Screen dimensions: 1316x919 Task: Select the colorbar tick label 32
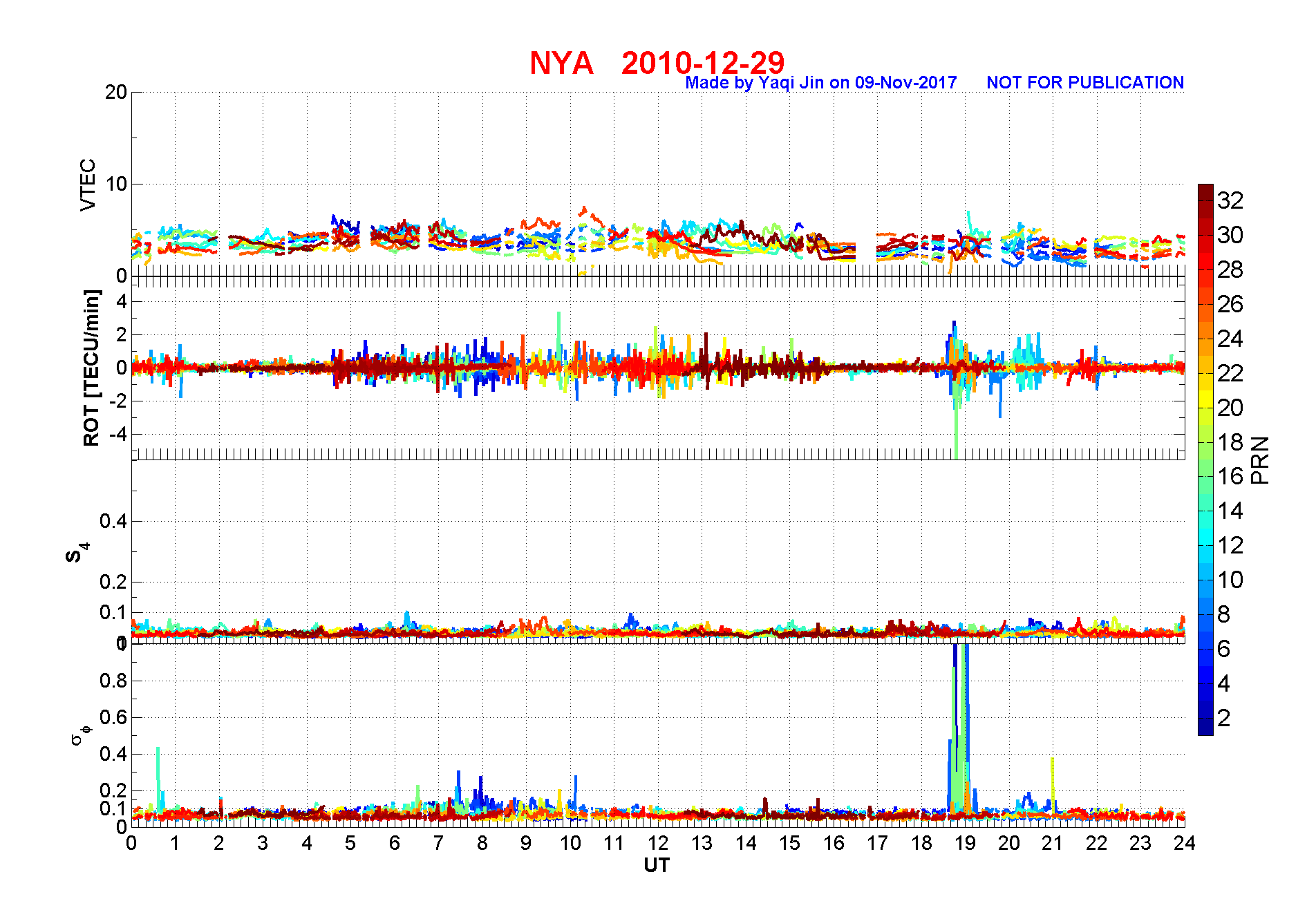coord(1230,200)
